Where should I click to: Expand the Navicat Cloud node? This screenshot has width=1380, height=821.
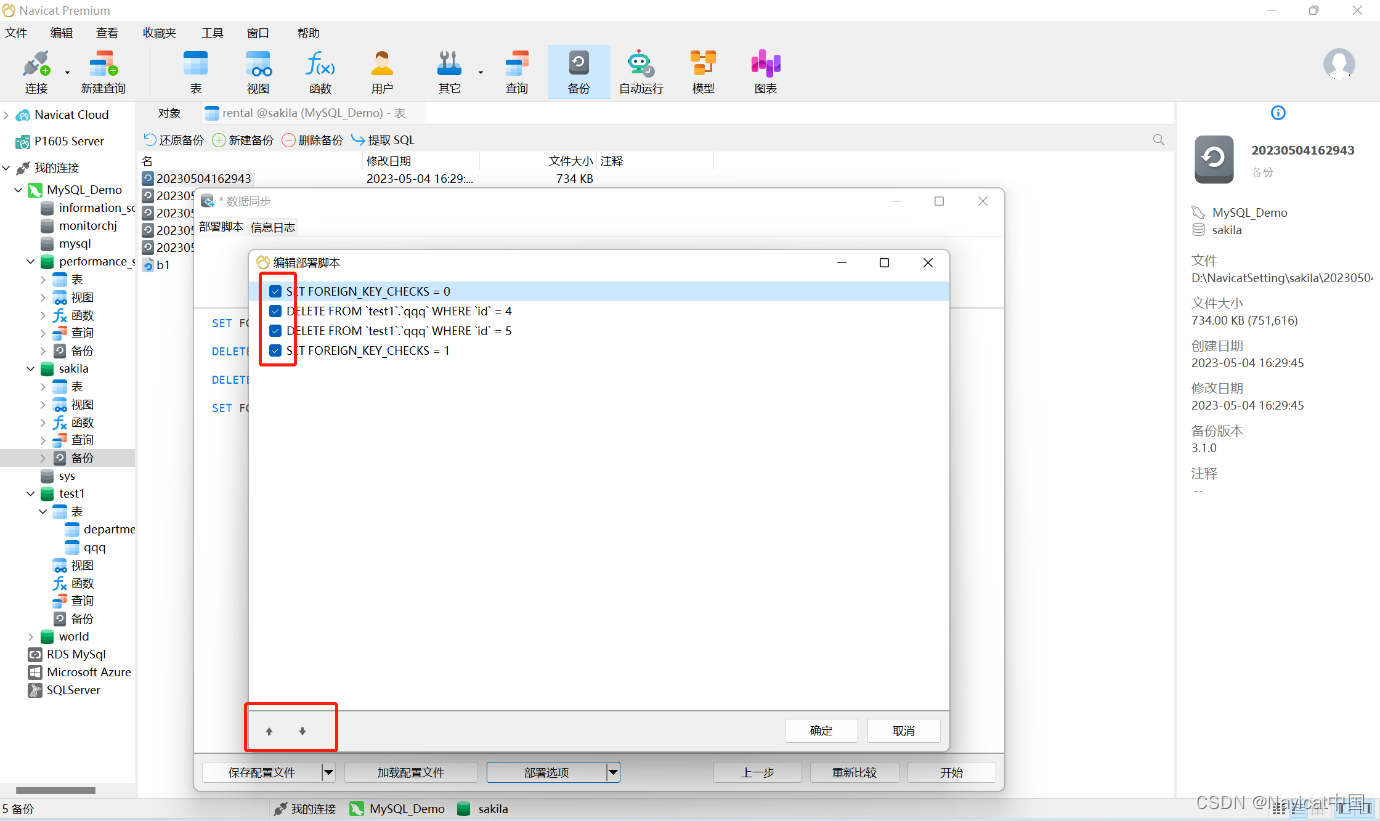click(x=6, y=115)
